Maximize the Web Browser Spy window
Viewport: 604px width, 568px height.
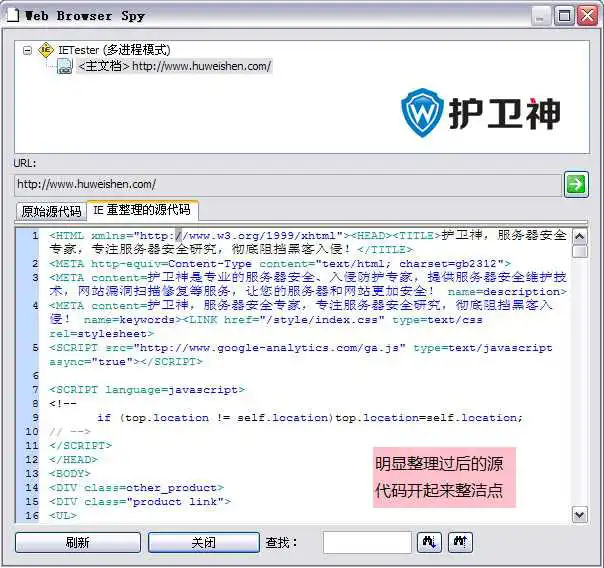(564, 15)
